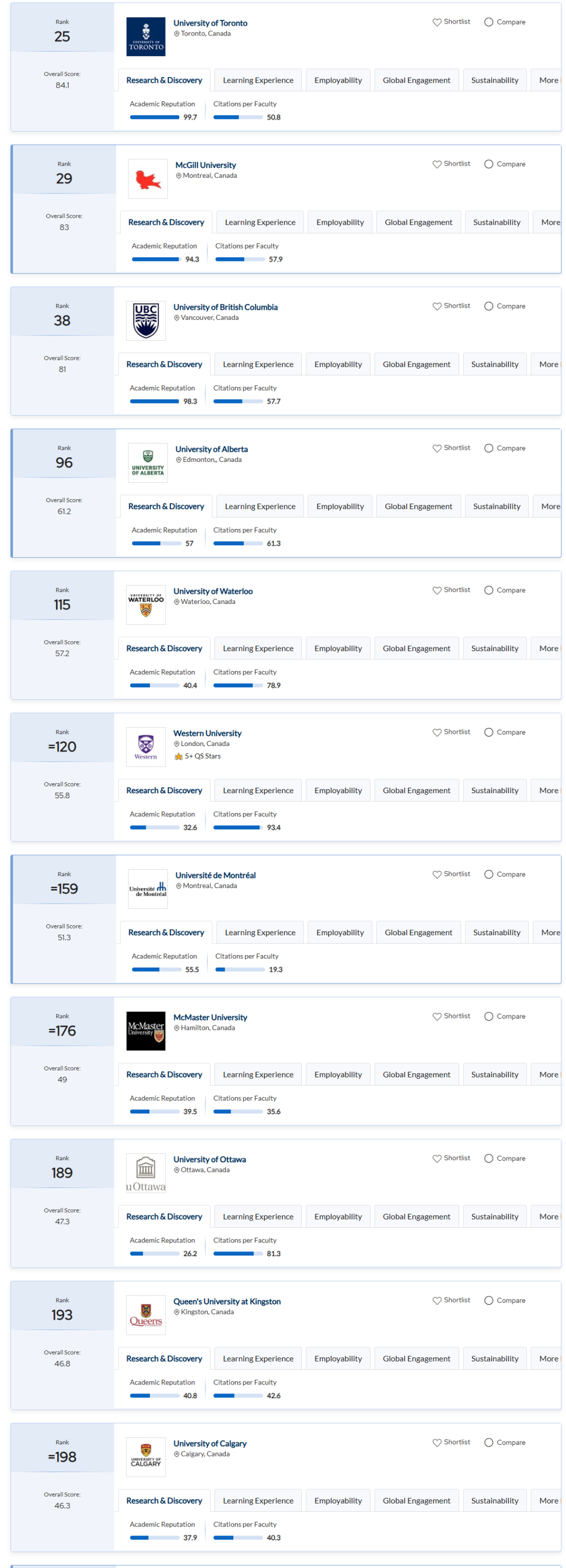Expand More tab on University of Toronto card
The height and width of the screenshot is (1568, 566).
548,80
